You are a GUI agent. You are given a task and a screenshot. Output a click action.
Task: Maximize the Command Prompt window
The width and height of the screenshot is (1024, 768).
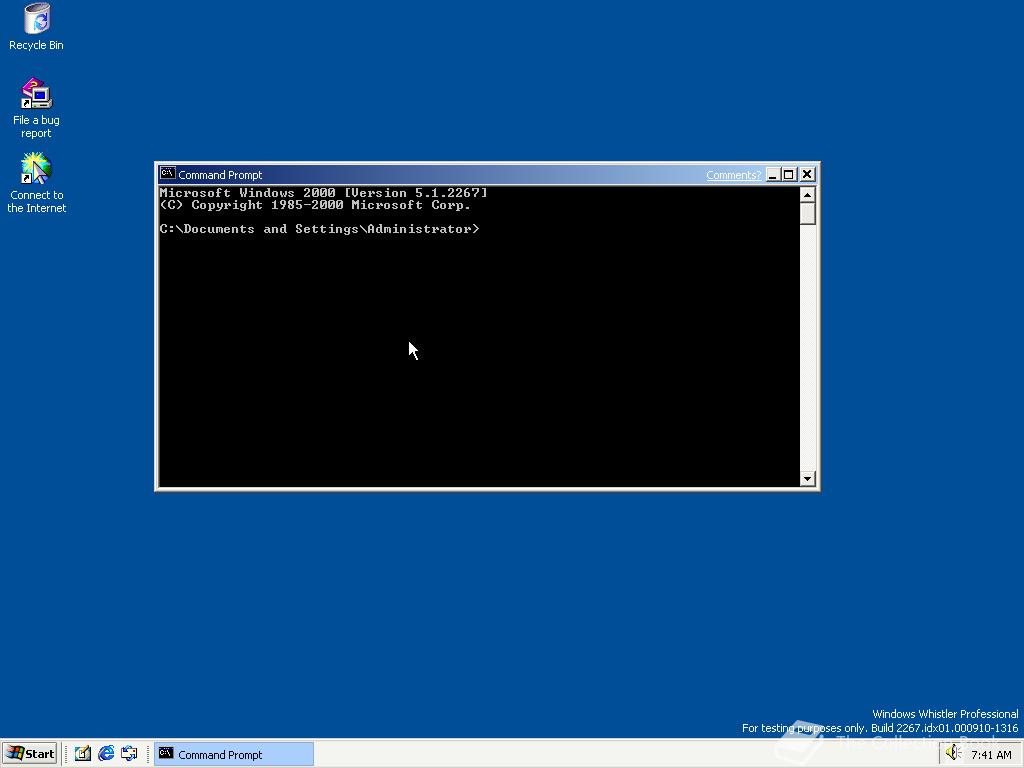[x=788, y=174]
